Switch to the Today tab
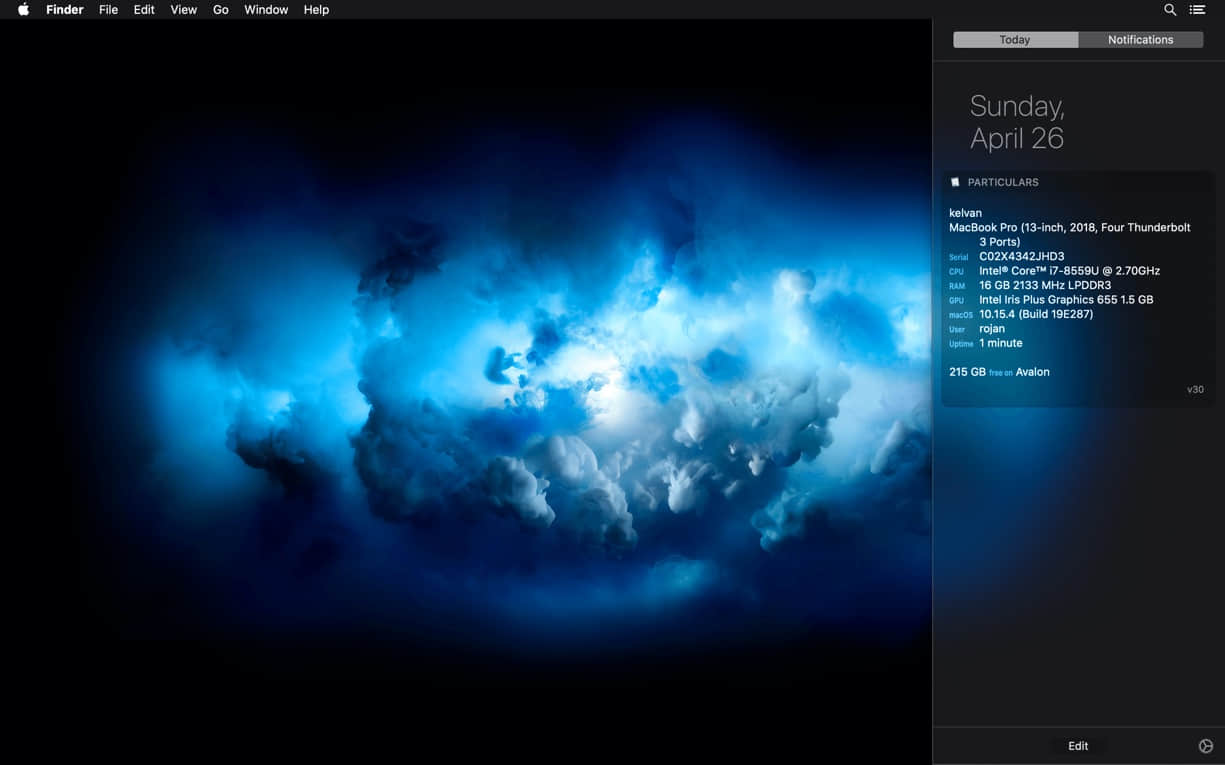1225x765 pixels. click(x=1015, y=40)
